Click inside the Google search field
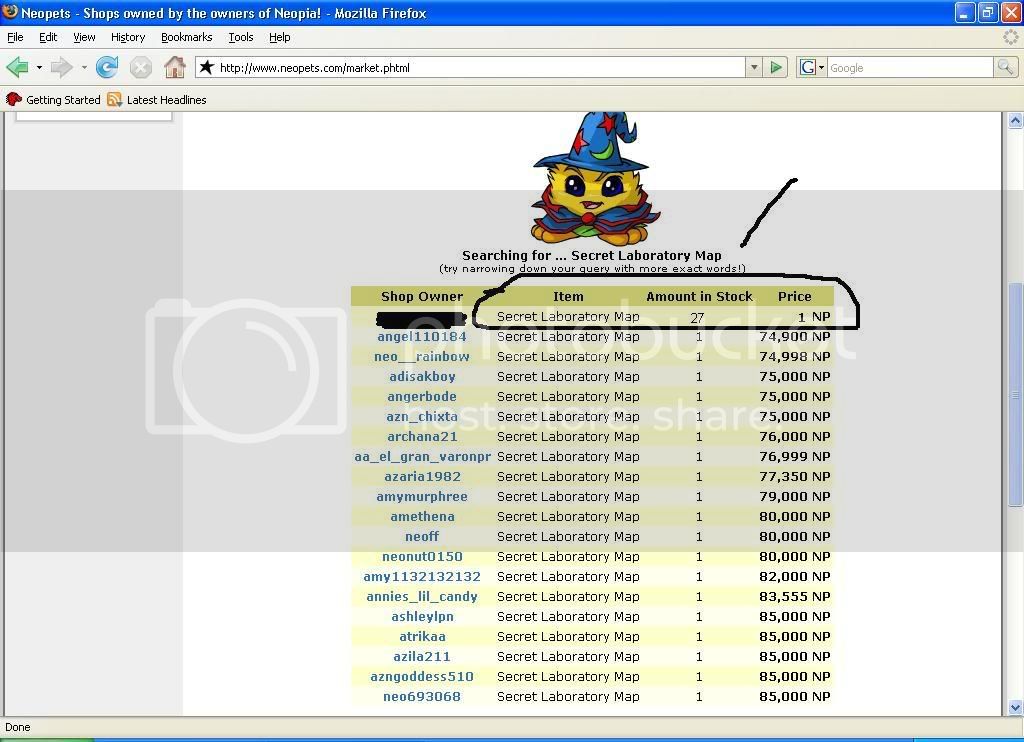The image size is (1024, 742). 908,68
